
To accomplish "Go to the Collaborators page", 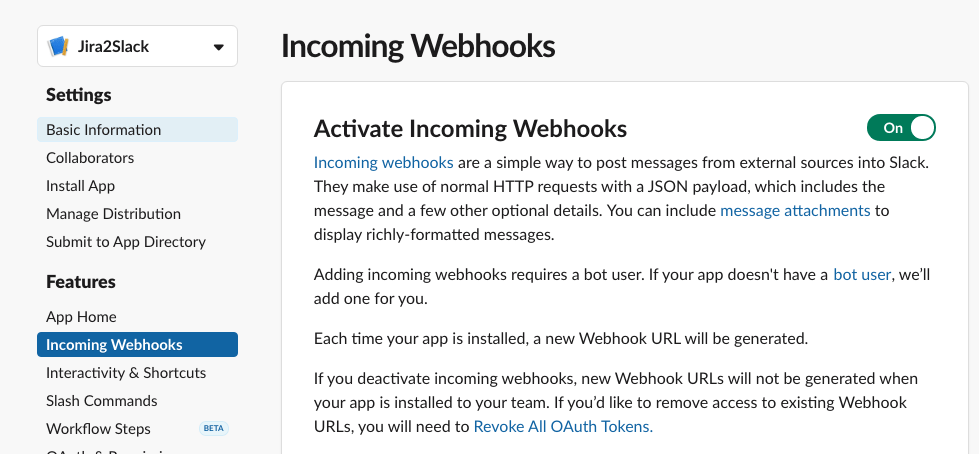I will tap(90, 158).
